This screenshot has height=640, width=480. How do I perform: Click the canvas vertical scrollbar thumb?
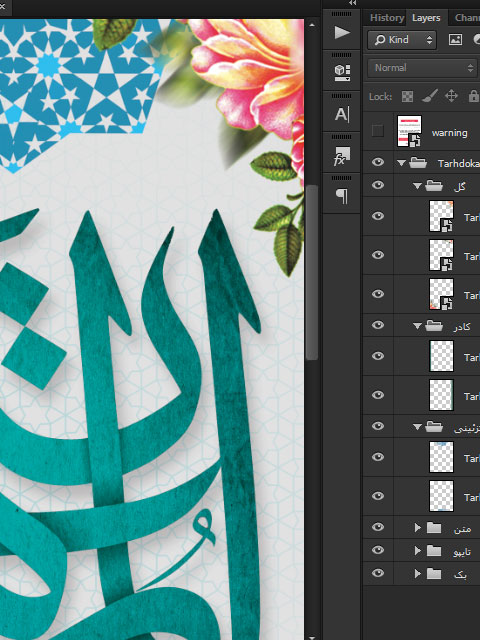[x=312, y=273]
